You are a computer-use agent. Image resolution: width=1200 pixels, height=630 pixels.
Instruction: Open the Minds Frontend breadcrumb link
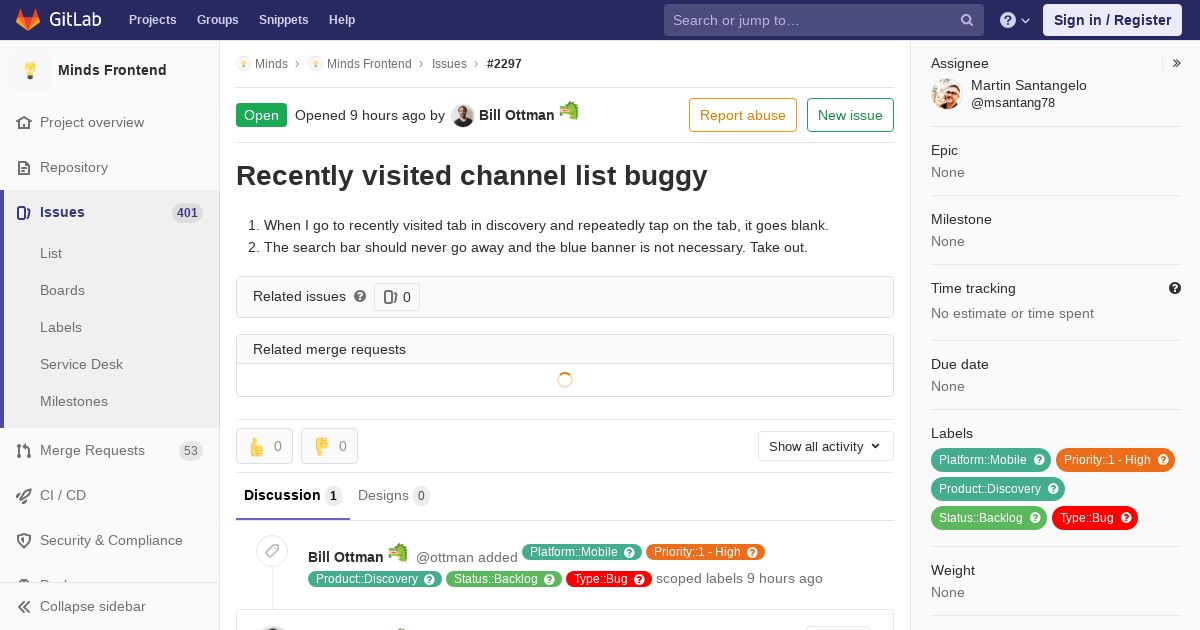click(369, 64)
